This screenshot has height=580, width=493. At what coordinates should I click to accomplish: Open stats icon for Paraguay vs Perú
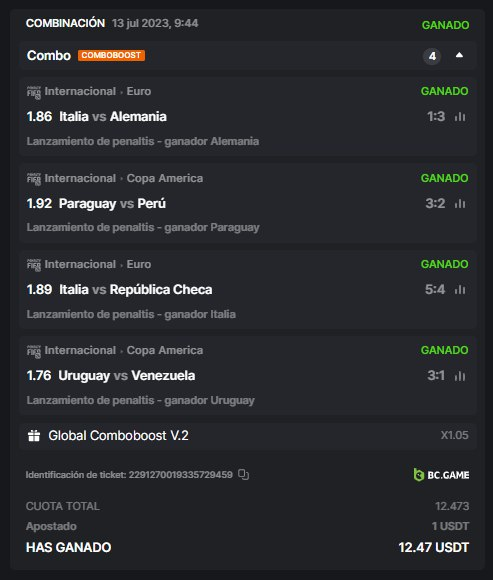click(460, 203)
